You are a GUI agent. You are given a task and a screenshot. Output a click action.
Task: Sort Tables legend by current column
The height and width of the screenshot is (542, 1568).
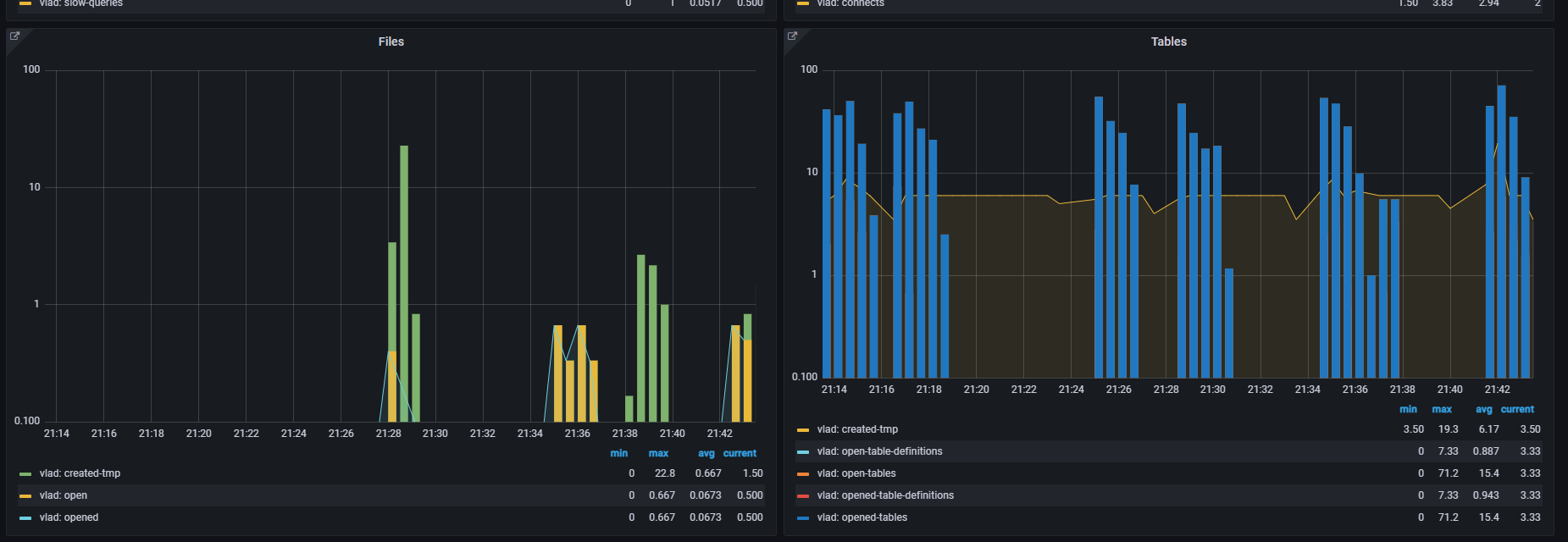click(x=1517, y=409)
